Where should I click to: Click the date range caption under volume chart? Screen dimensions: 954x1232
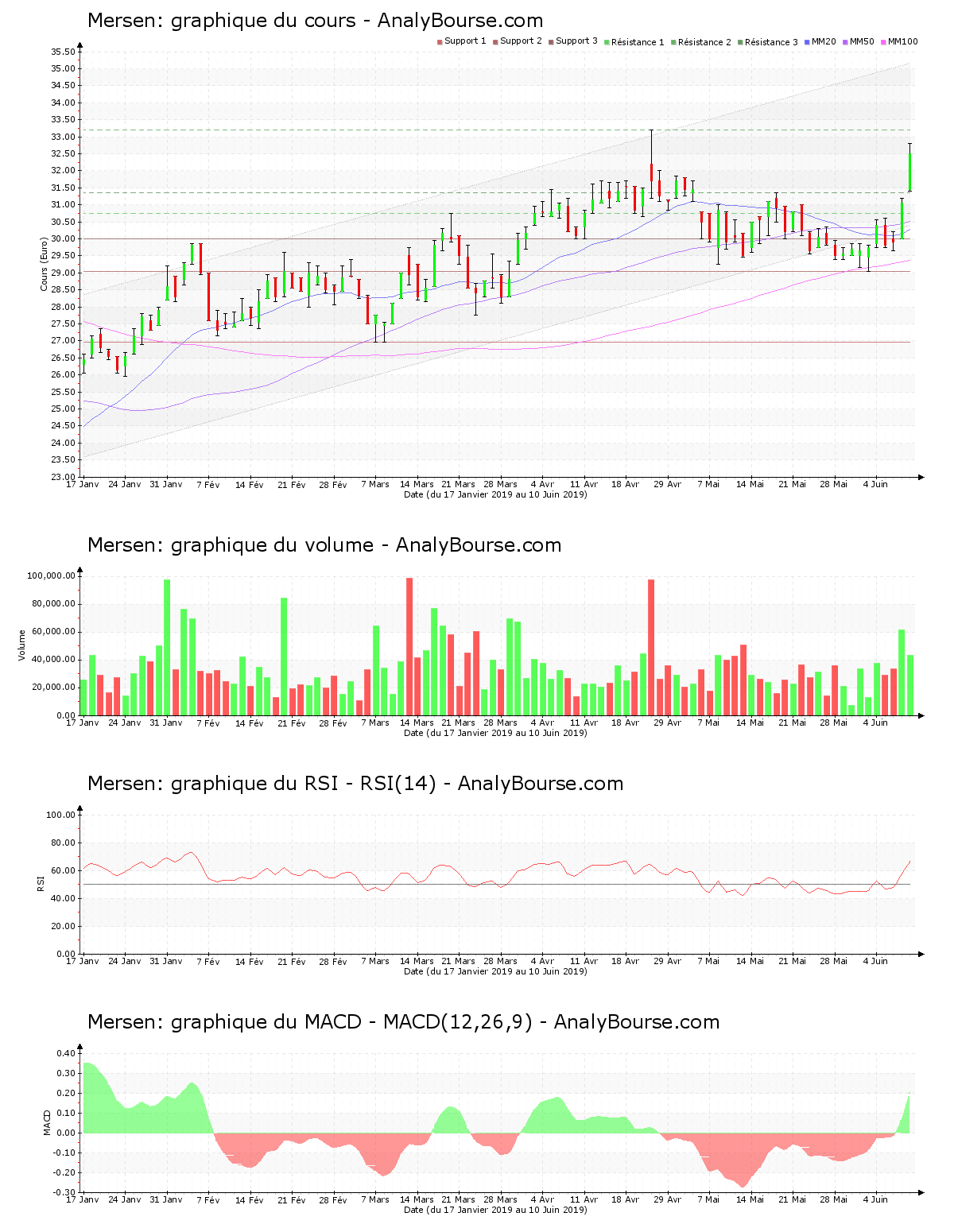495,733
